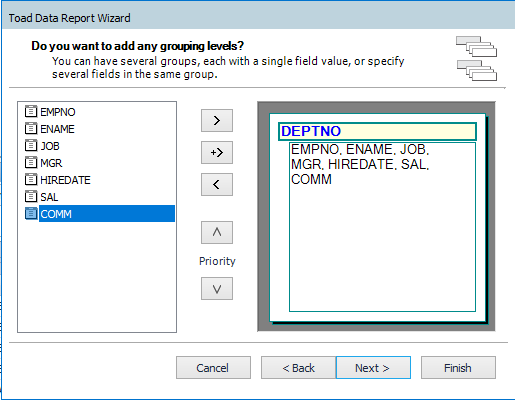Click the field icon beside MGR
515x400 pixels.
click(31, 162)
